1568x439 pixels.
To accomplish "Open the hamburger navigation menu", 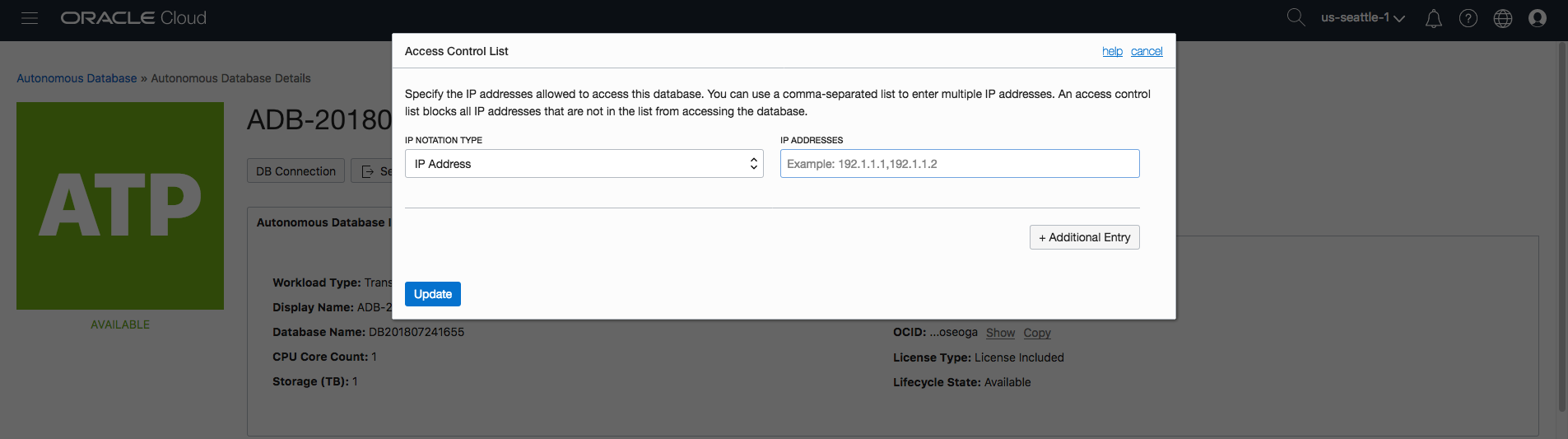I will tap(30, 18).
